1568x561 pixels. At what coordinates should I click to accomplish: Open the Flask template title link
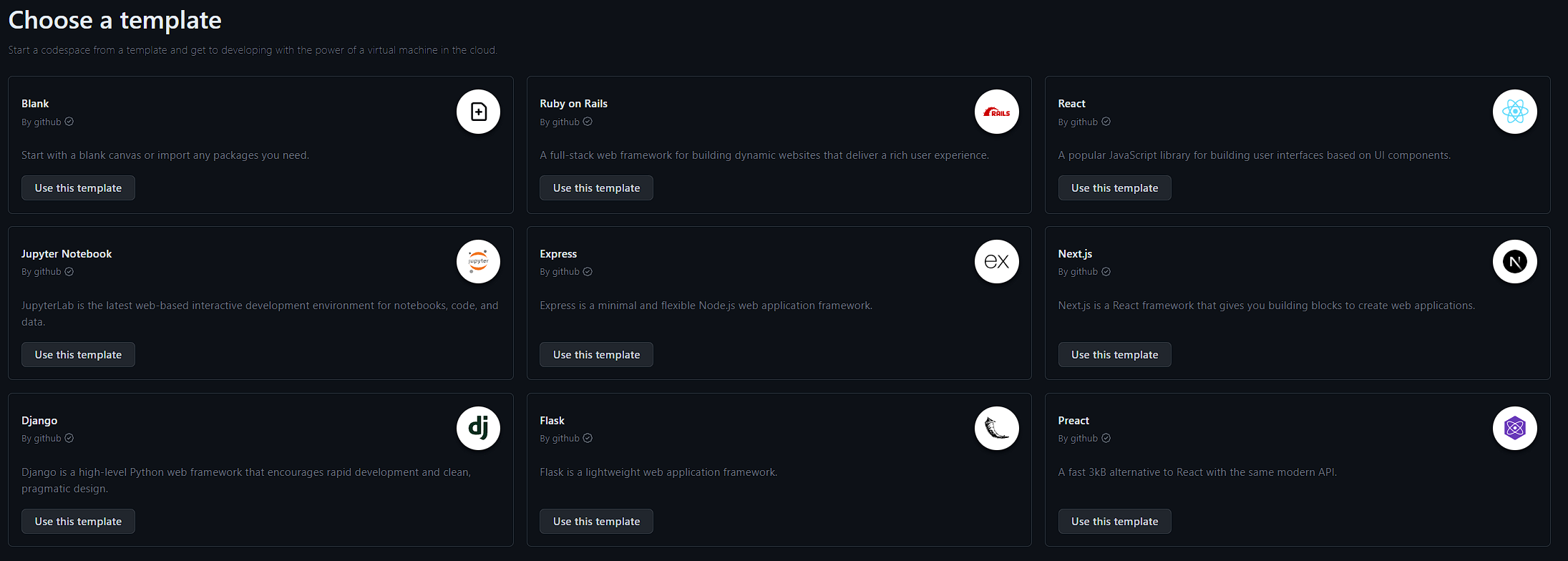[552, 421]
